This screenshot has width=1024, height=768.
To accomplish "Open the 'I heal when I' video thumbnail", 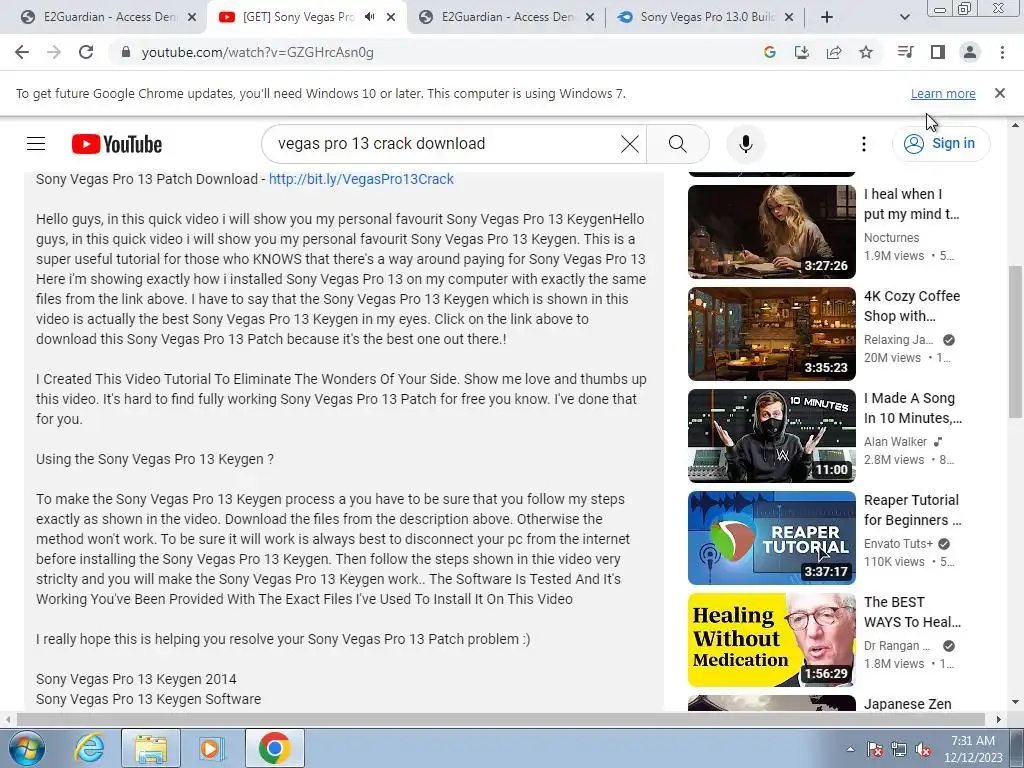I will tap(771, 232).
